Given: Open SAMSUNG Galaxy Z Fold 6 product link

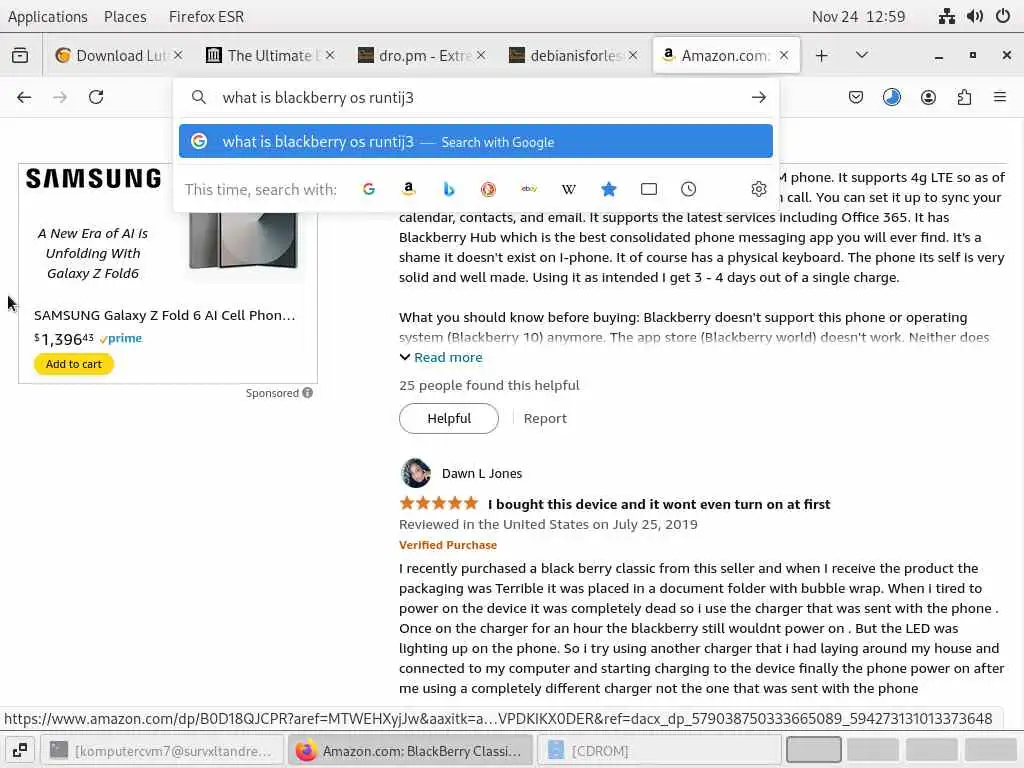Looking at the screenshot, I should coord(165,315).
